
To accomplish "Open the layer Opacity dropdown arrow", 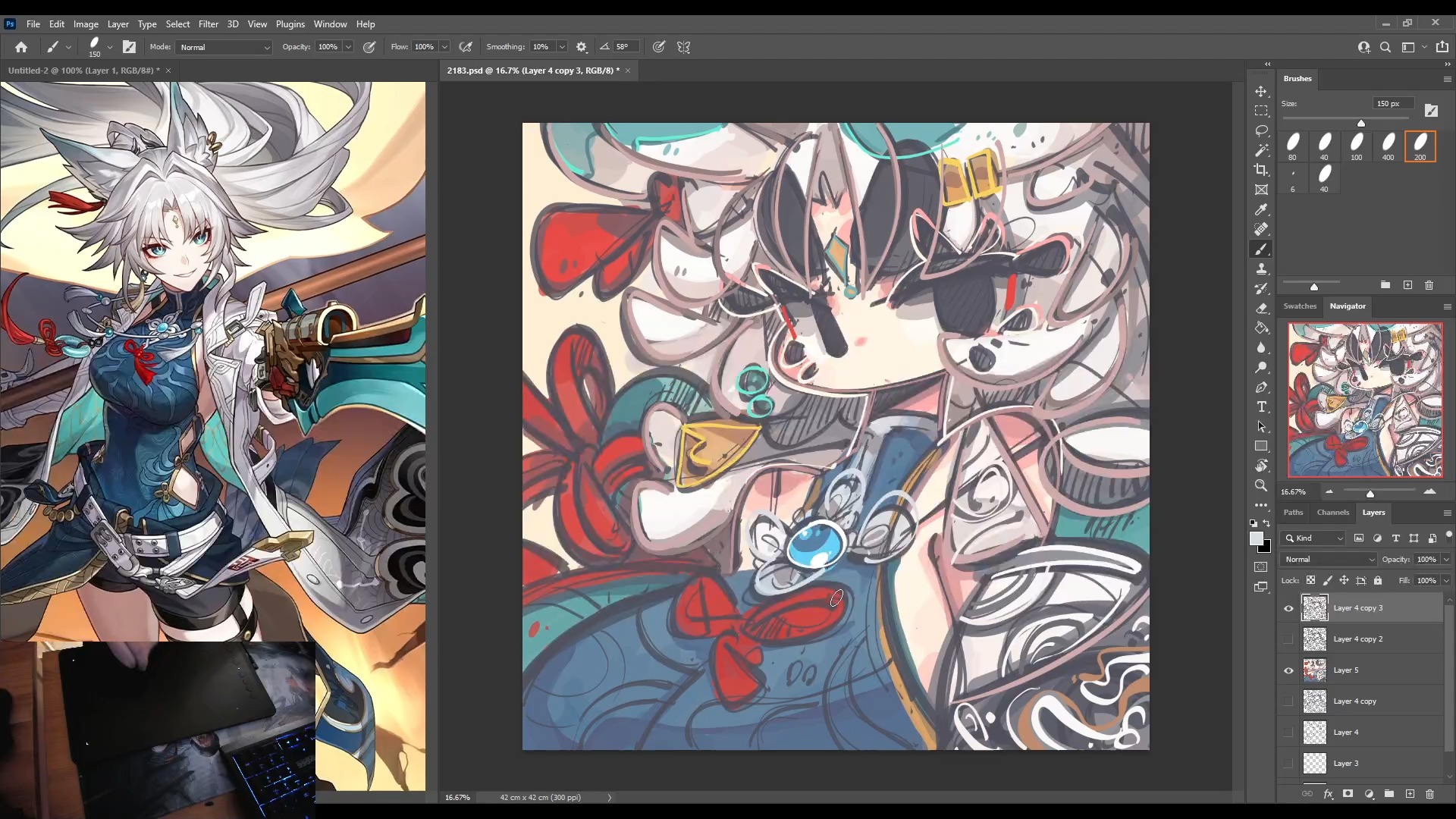I will click(x=1446, y=560).
